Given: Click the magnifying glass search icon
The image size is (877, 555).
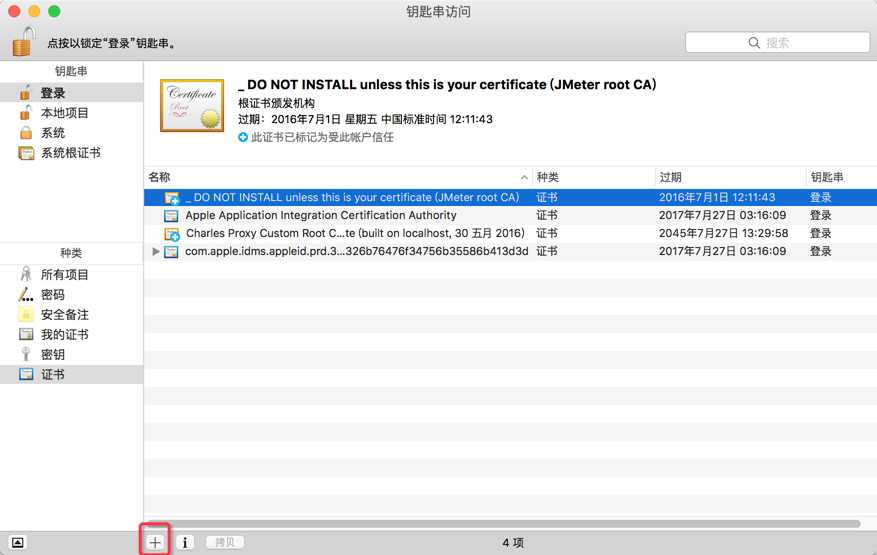Looking at the screenshot, I should point(754,43).
